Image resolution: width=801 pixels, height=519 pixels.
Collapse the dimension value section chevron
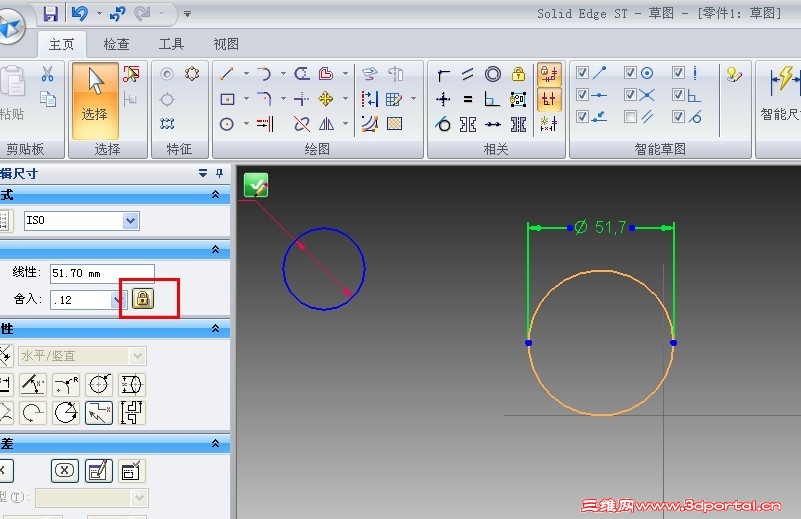coord(216,249)
